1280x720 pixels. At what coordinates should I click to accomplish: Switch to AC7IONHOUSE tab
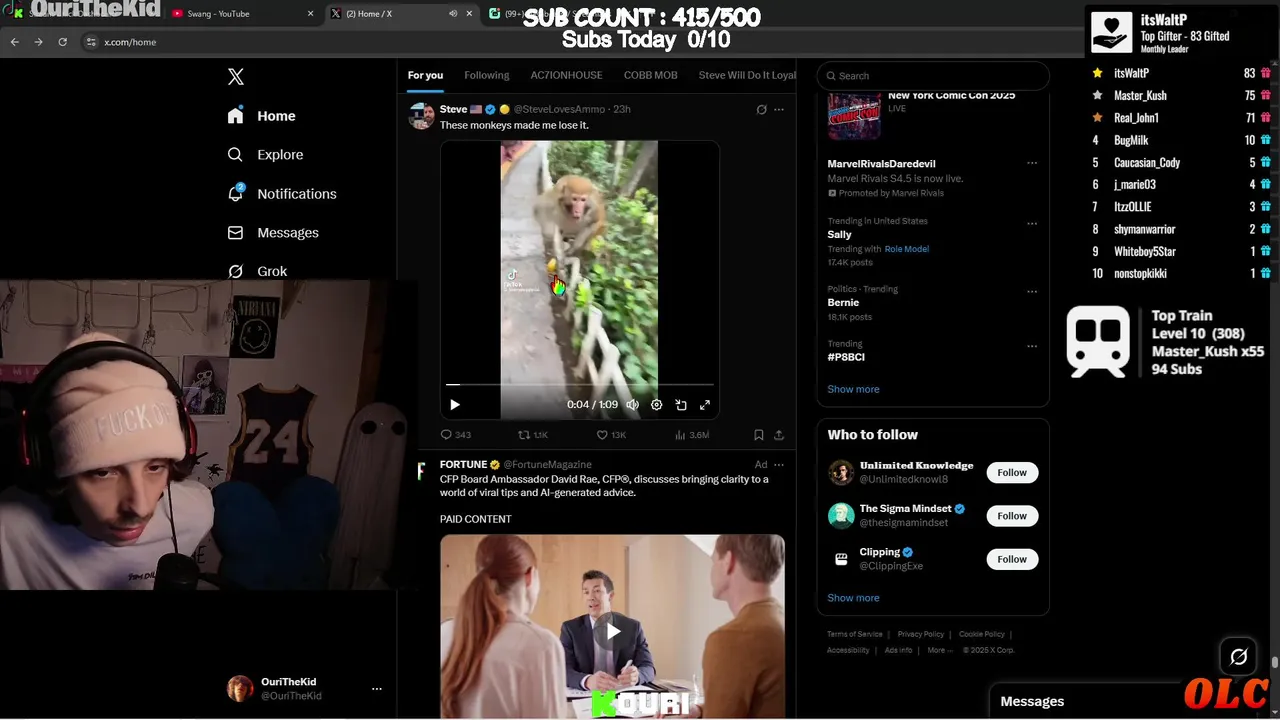pos(566,75)
